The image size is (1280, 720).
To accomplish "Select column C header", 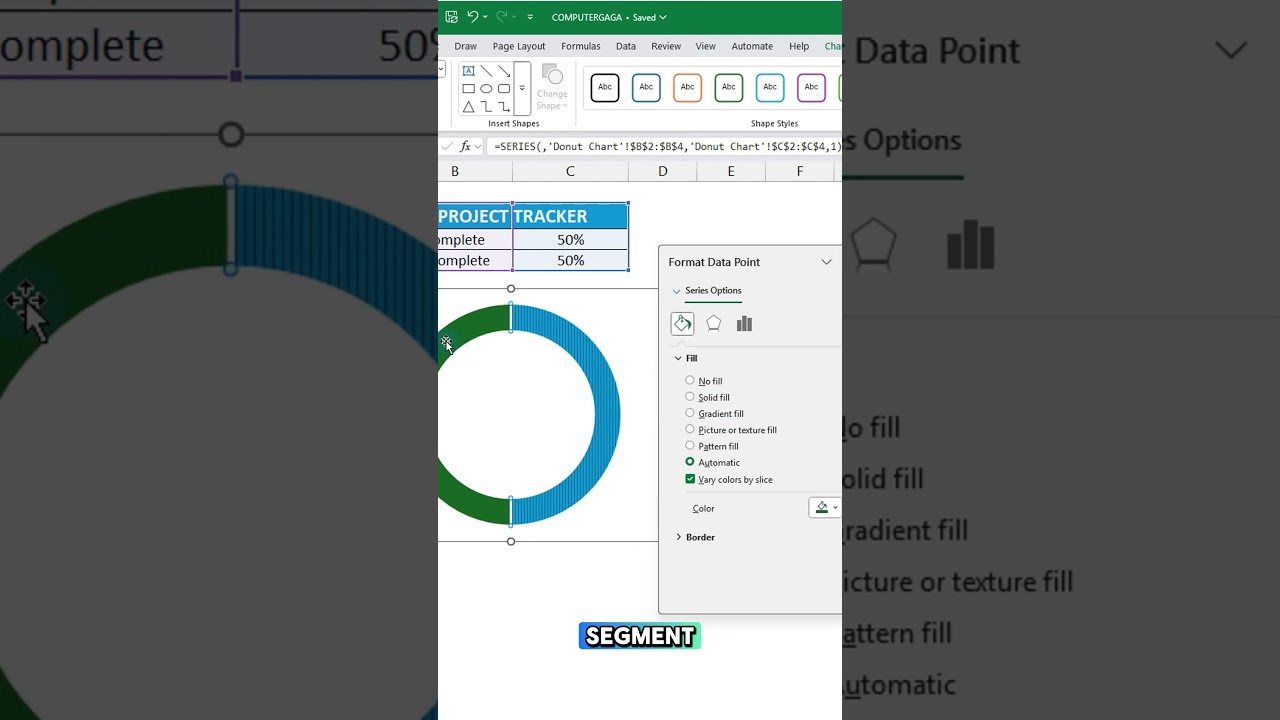I will tap(570, 172).
